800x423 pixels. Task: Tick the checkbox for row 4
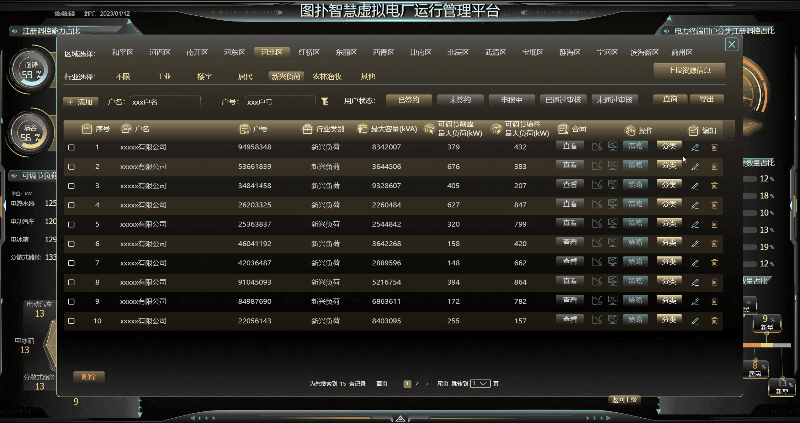[71, 205]
